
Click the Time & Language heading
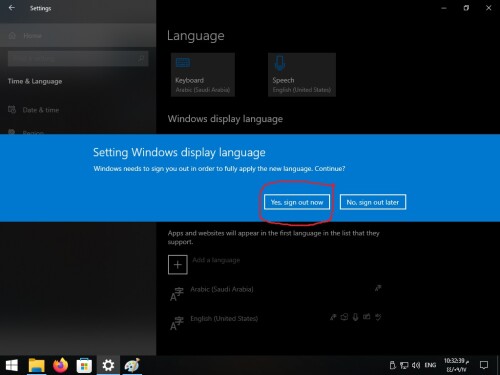click(35, 81)
